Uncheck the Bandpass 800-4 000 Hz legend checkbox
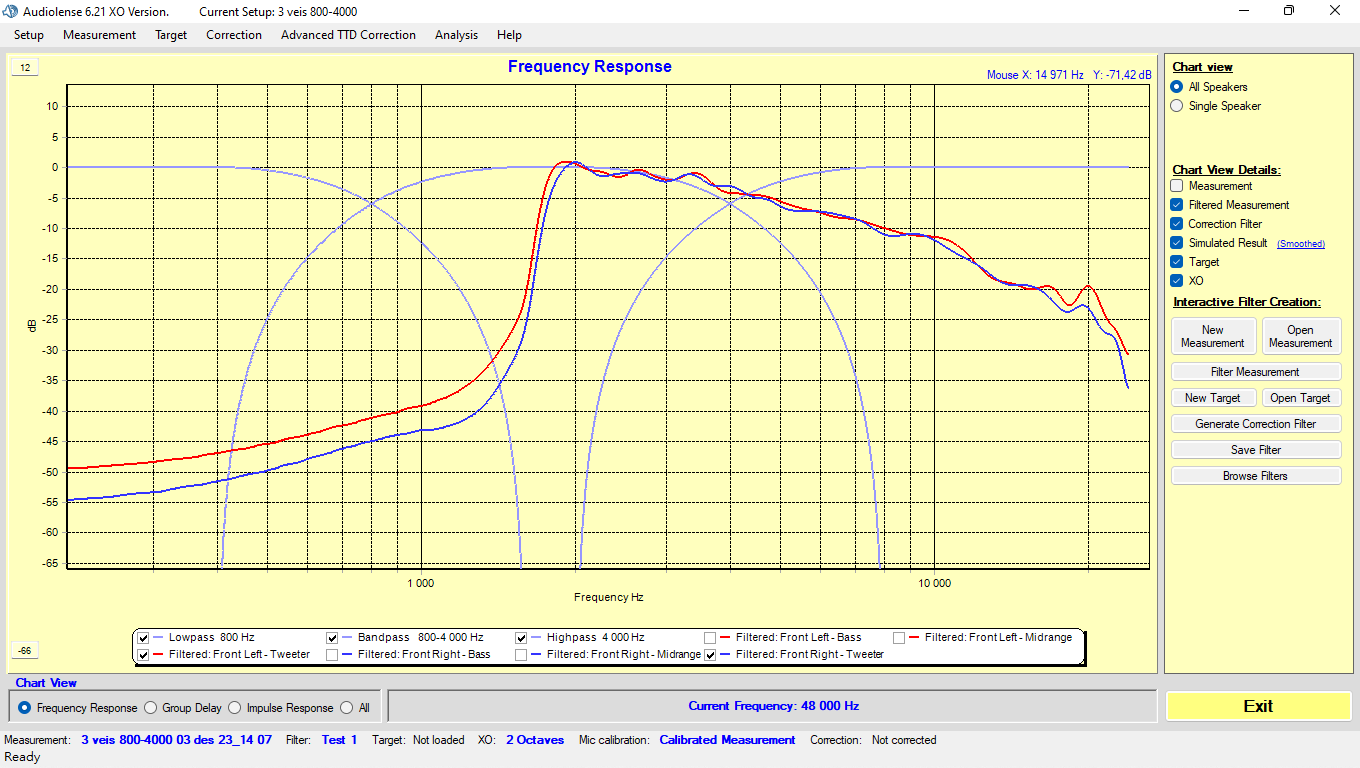1360x768 pixels. [x=333, y=638]
